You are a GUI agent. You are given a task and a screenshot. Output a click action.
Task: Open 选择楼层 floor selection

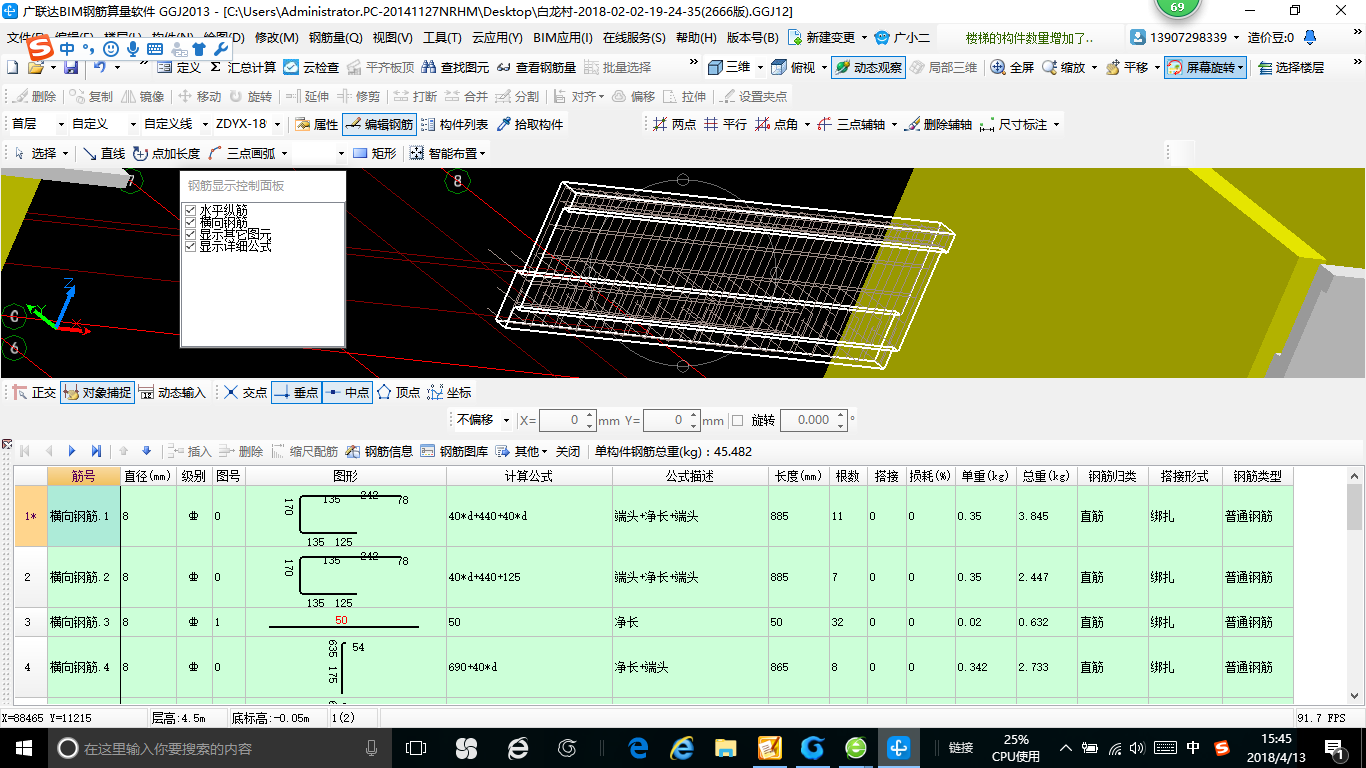click(1291, 67)
